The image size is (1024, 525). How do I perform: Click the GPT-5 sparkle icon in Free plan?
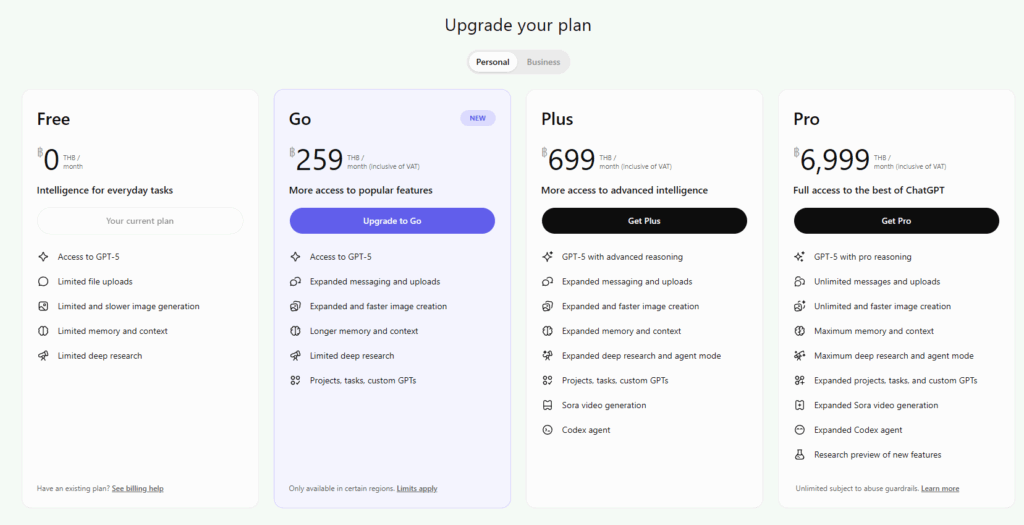(x=43, y=257)
